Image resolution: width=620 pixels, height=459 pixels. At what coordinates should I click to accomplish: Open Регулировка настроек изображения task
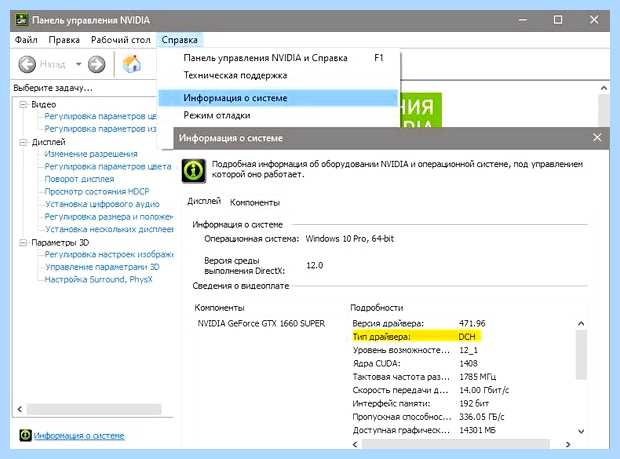pos(109,254)
